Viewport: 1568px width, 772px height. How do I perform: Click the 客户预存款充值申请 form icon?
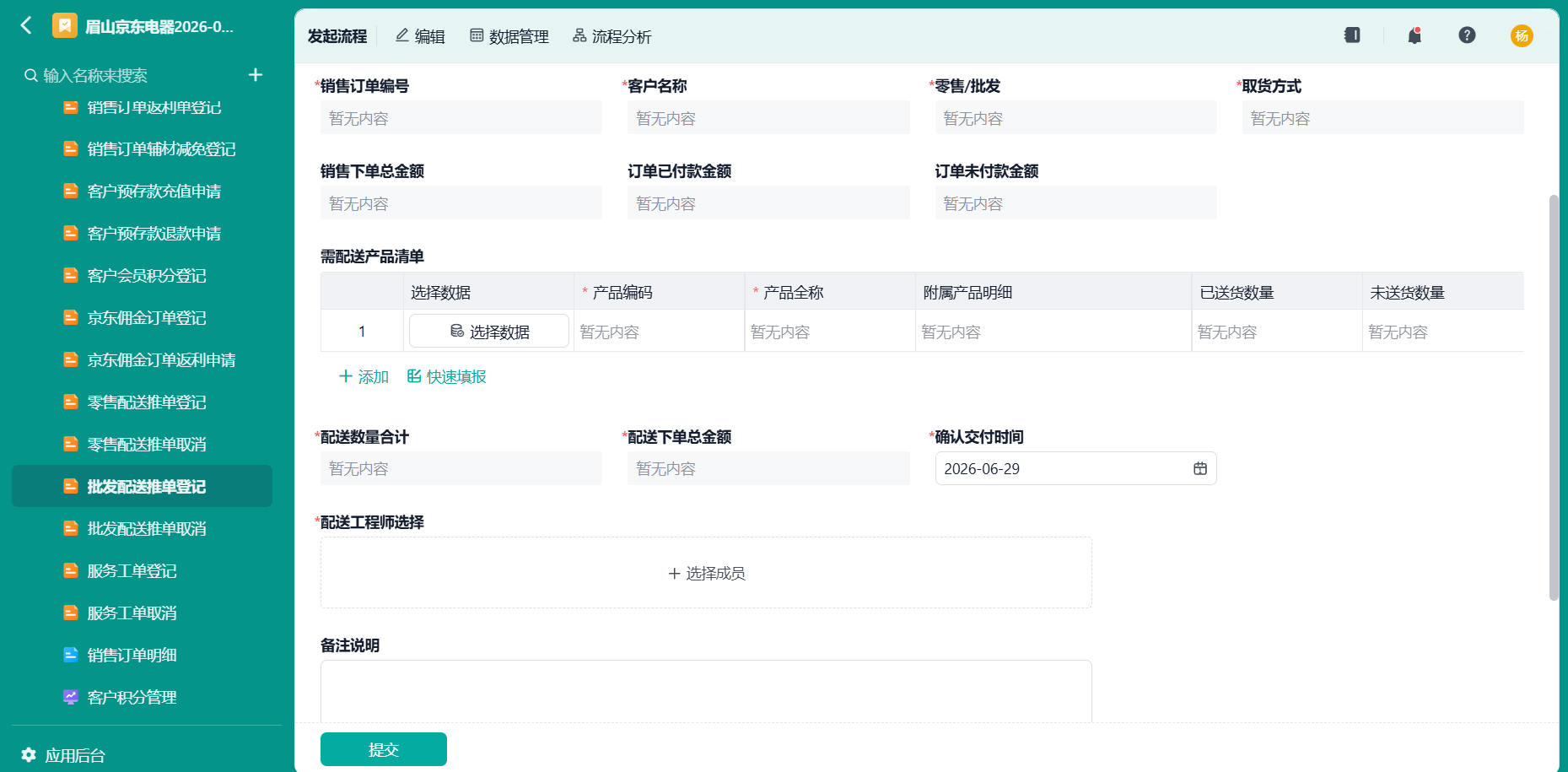(71, 192)
